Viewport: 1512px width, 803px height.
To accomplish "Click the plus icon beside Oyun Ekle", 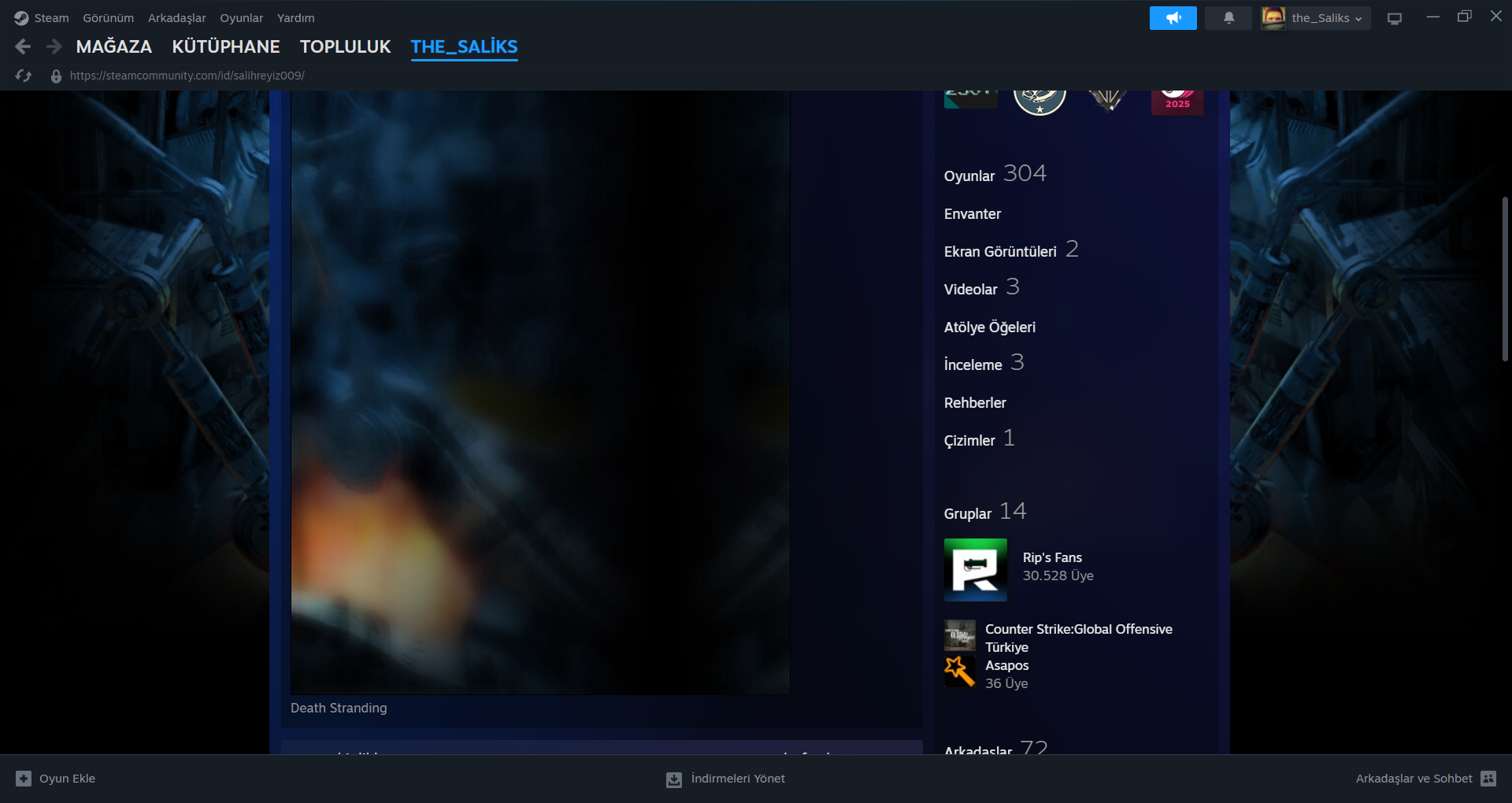I will [24, 779].
